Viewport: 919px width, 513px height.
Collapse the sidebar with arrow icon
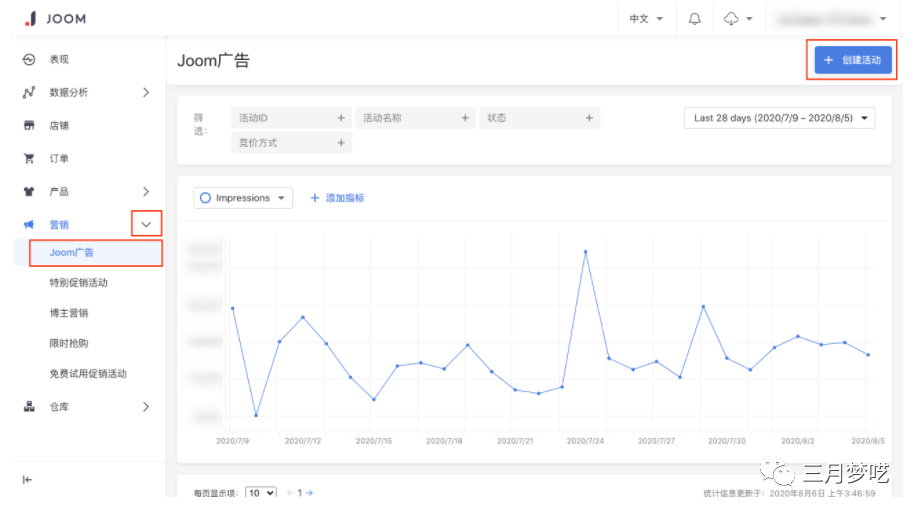point(27,480)
